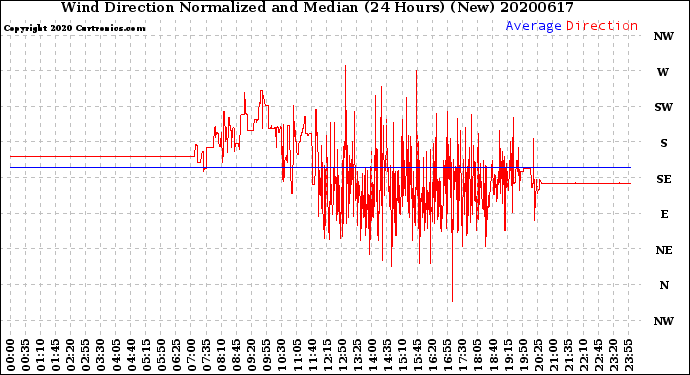Click the 06:25 time axis label
690x375 pixels.
click(176, 355)
